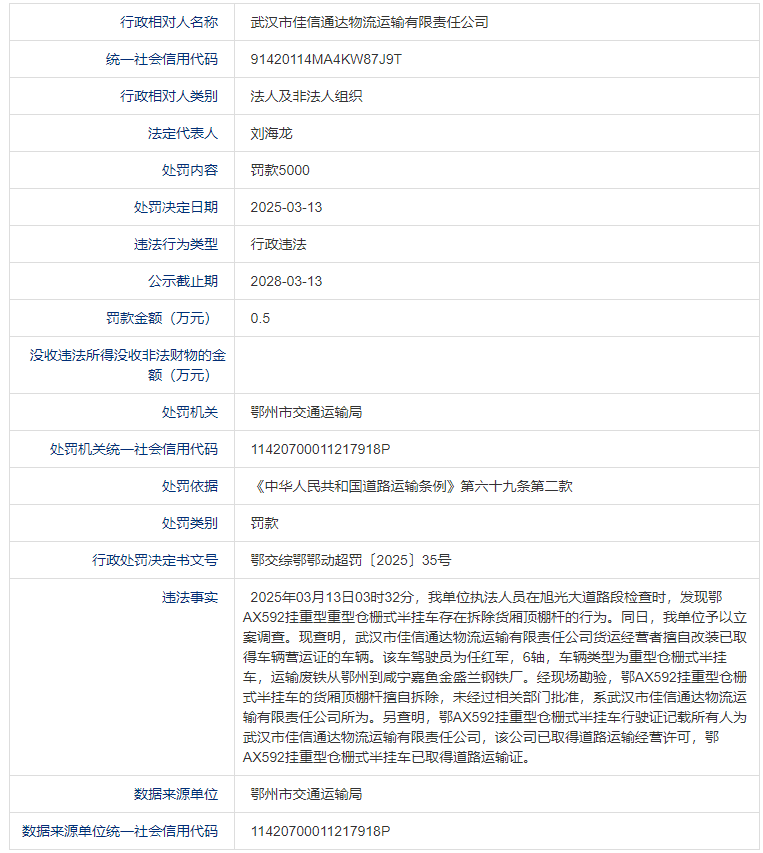The width and height of the screenshot is (763, 853).
Task: Select the label '公示截止期'
Action: [183, 281]
